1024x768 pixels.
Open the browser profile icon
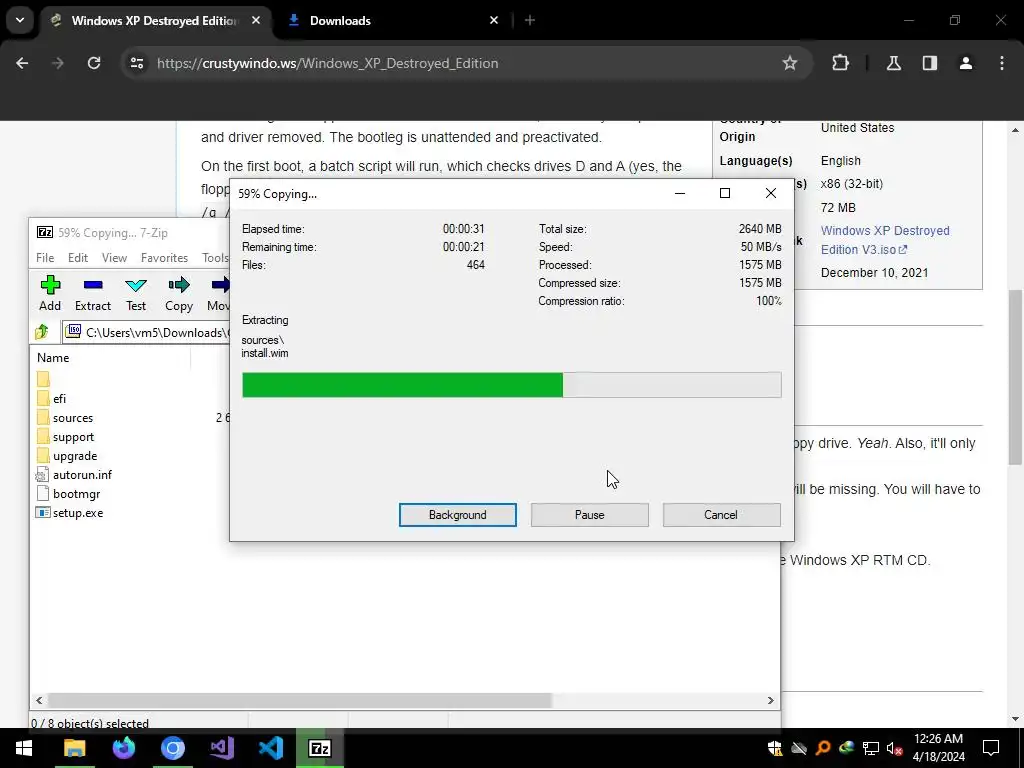[966, 63]
